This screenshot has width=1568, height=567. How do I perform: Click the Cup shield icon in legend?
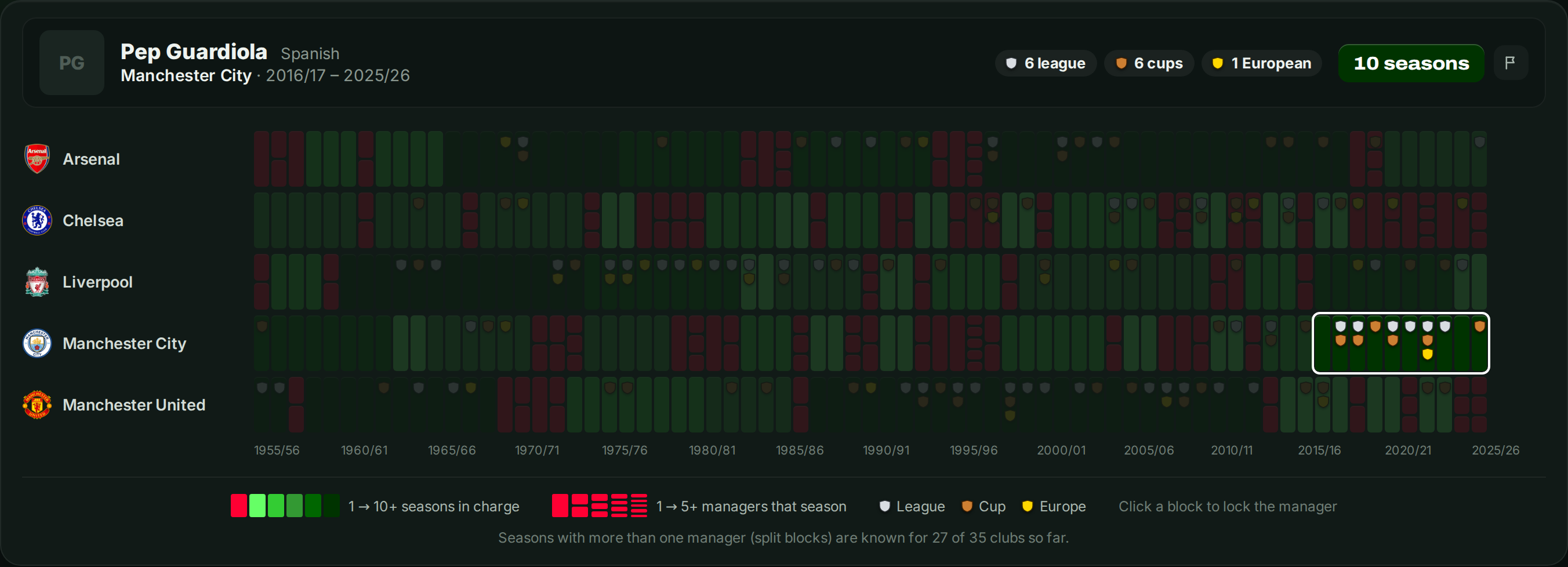tap(967, 506)
